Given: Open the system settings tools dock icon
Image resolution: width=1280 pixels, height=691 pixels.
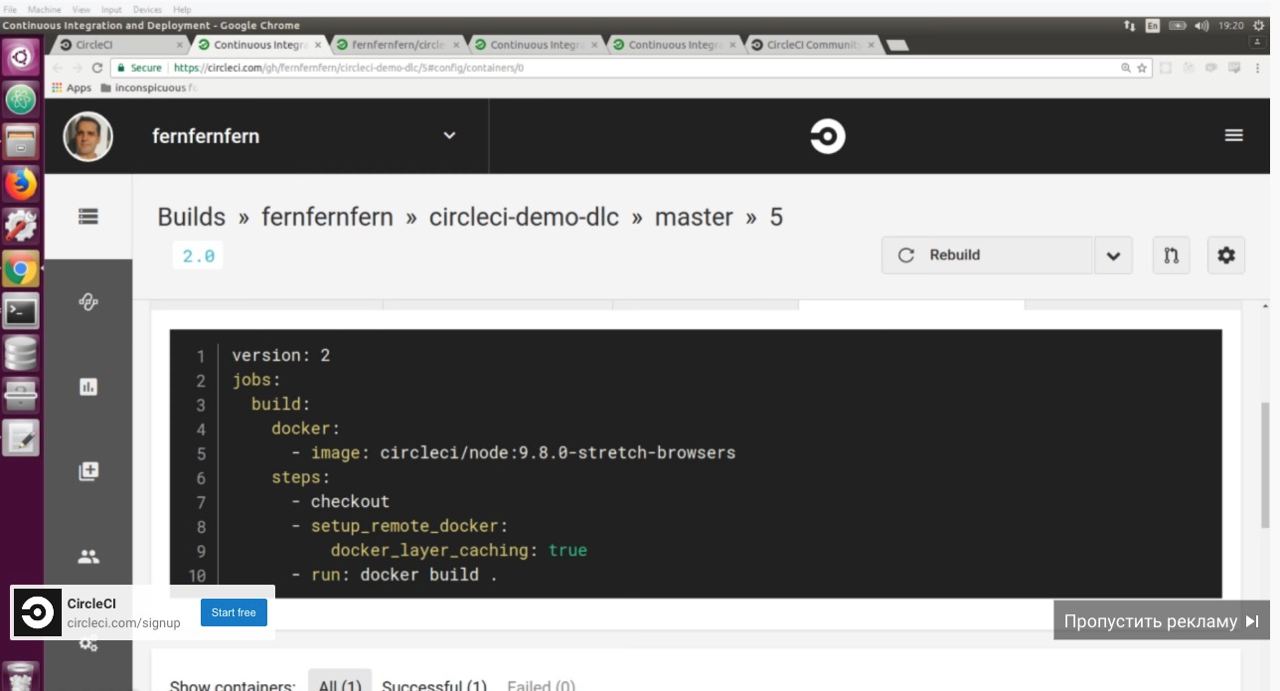Looking at the screenshot, I should tap(20, 226).
